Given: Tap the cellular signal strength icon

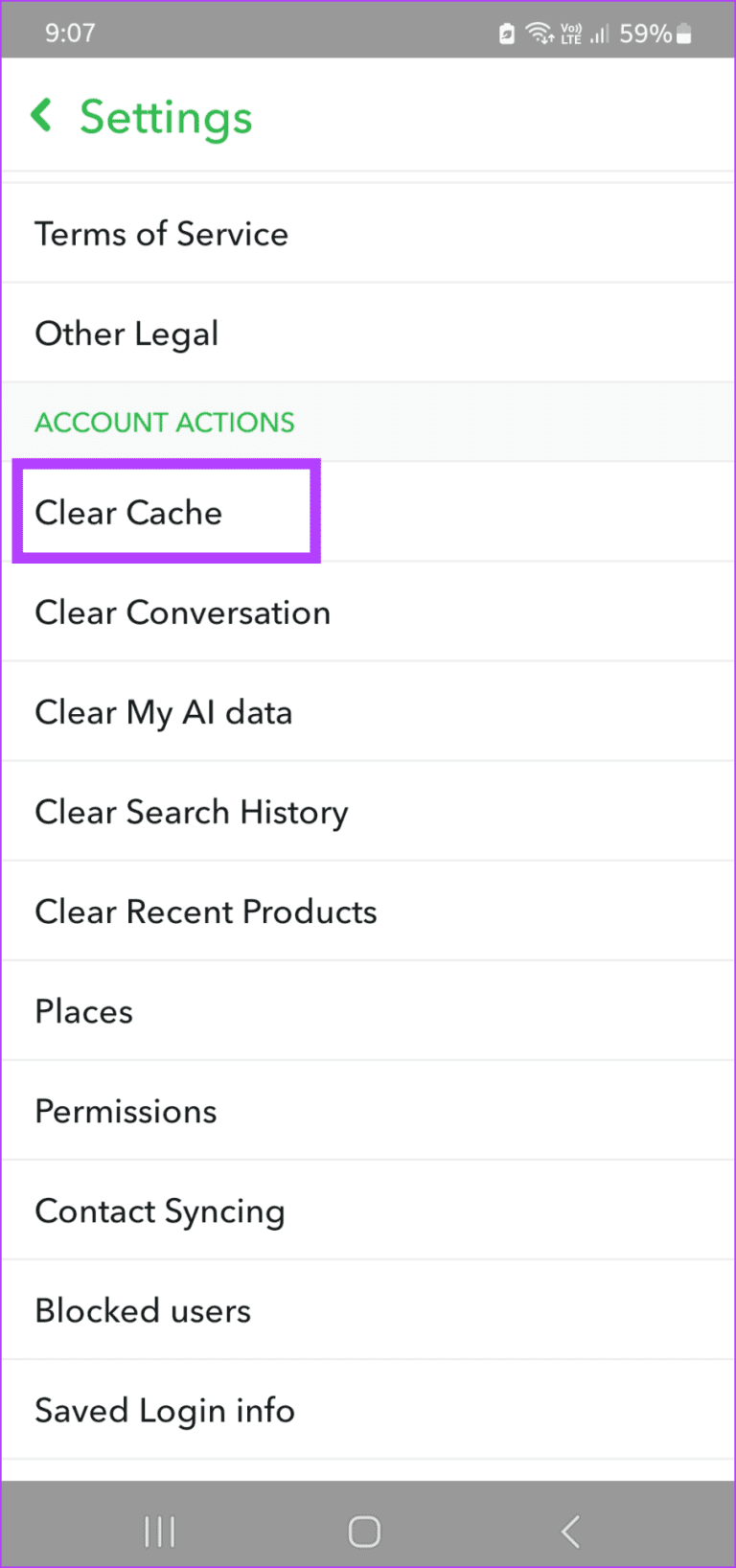Looking at the screenshot, I should tap(602, 33).
